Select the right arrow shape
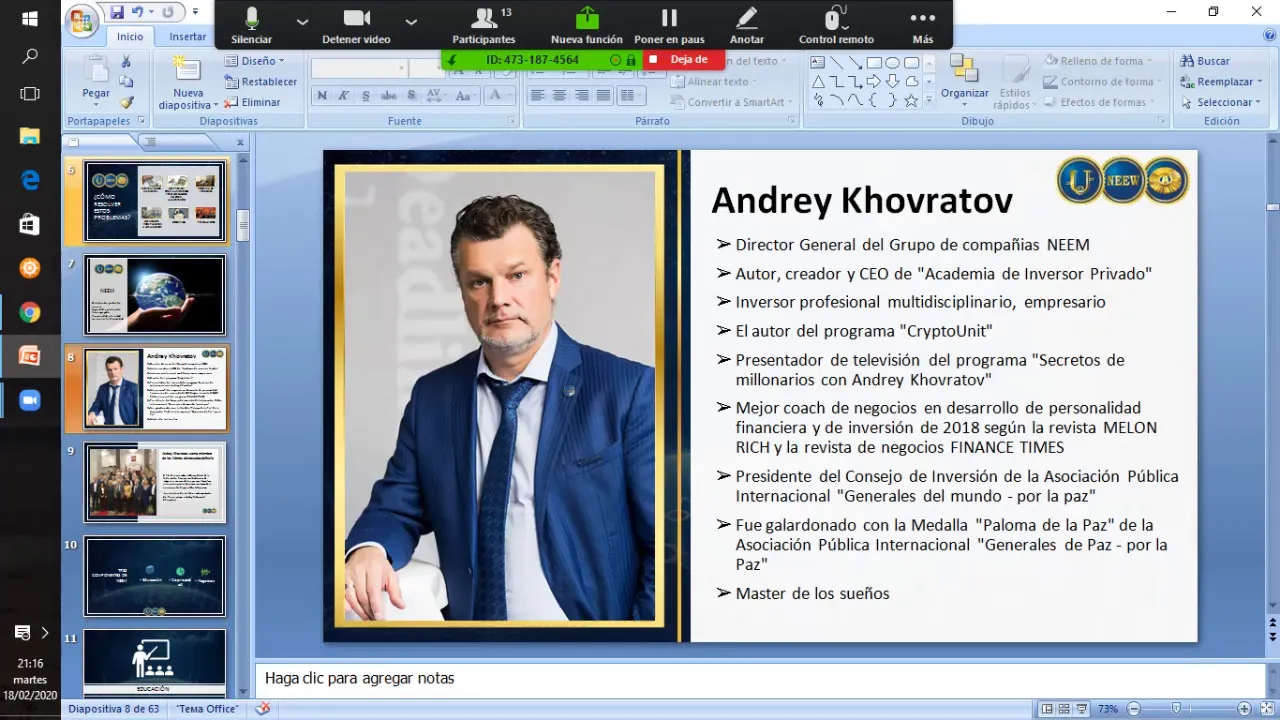 pyautogui.click(x=874, y=81)
